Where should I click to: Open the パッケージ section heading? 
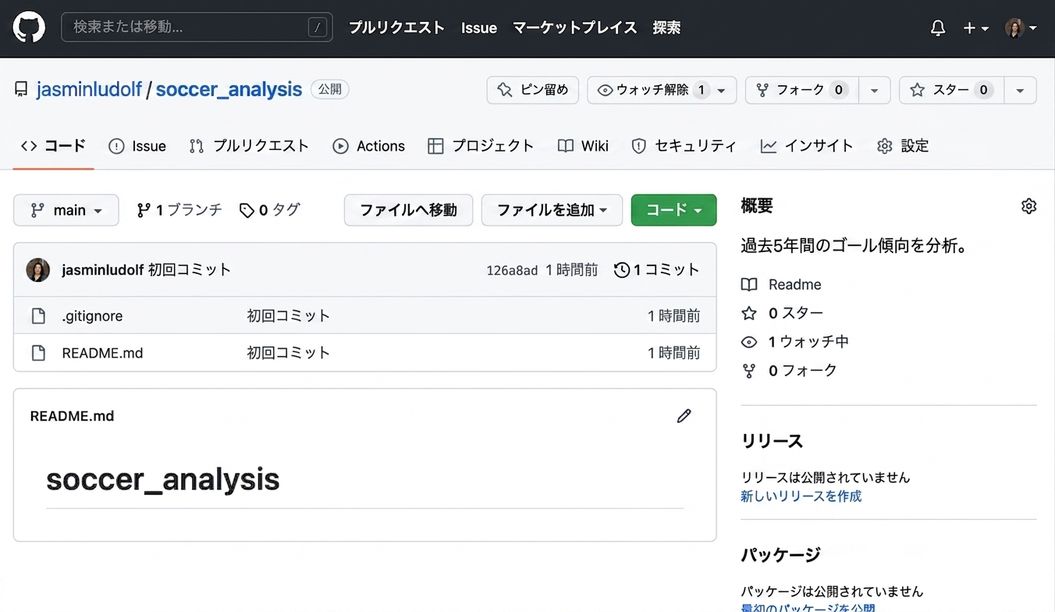tap(781, 555)
